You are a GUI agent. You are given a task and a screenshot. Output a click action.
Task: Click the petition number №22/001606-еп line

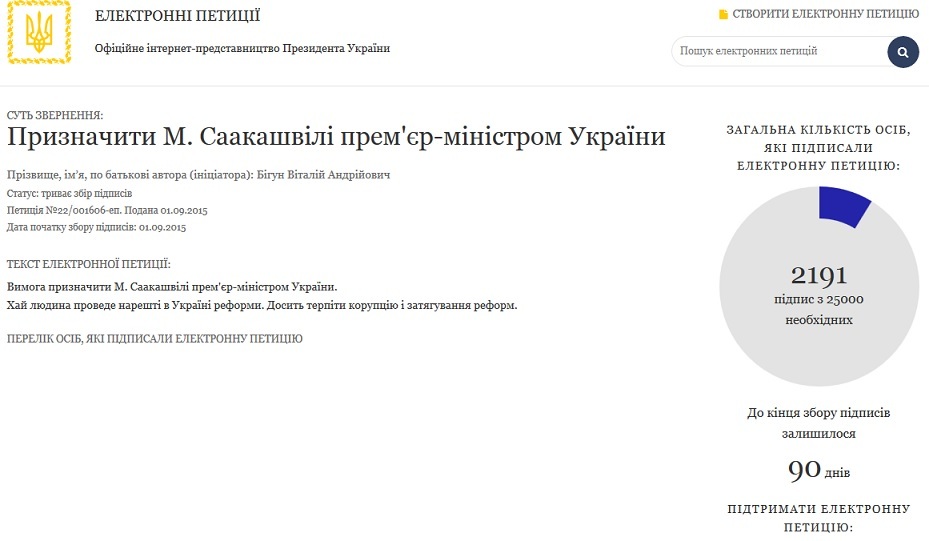[107, 210]
